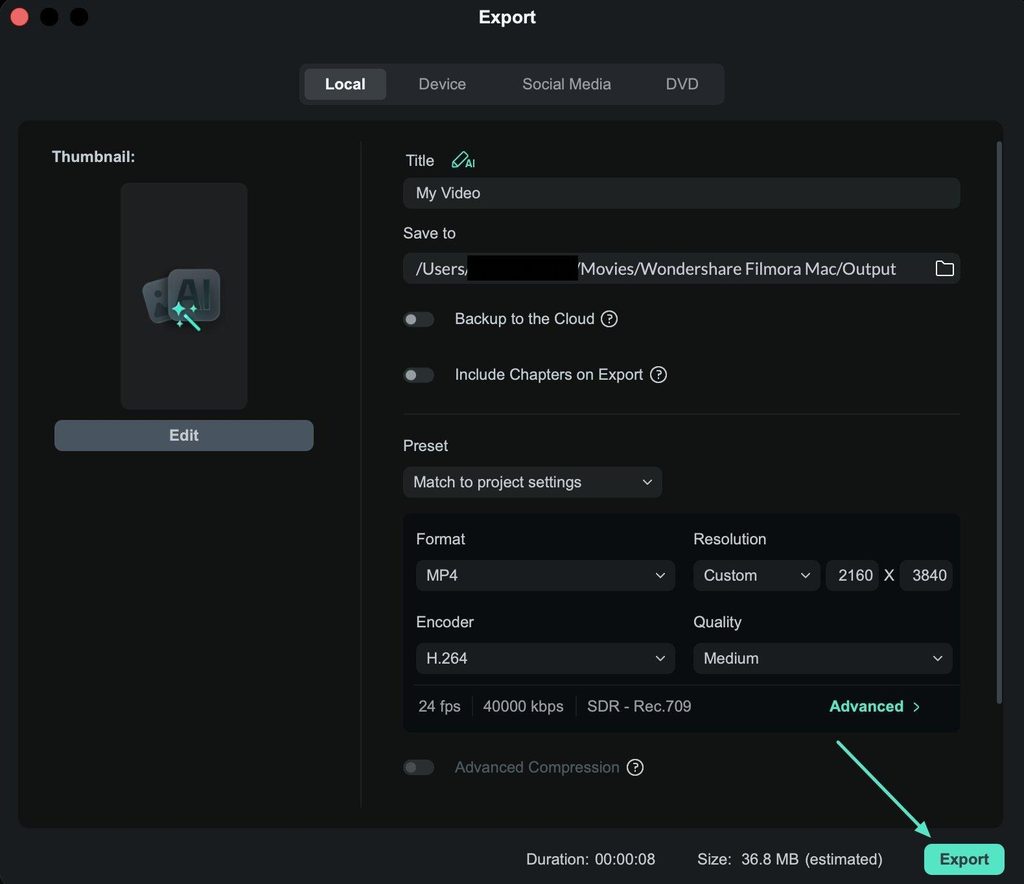Click the help icon beside Include Chapters on Export
Viewport: 1024px width, 884px height.
coord(658,375)
